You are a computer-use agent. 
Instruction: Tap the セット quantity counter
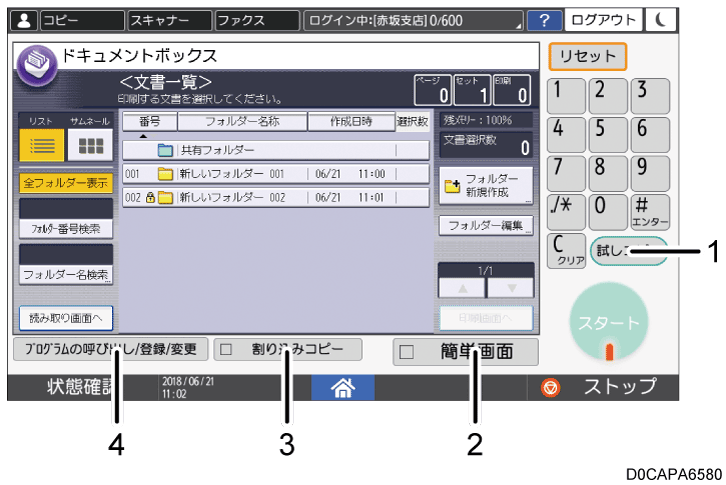[472, 90]
